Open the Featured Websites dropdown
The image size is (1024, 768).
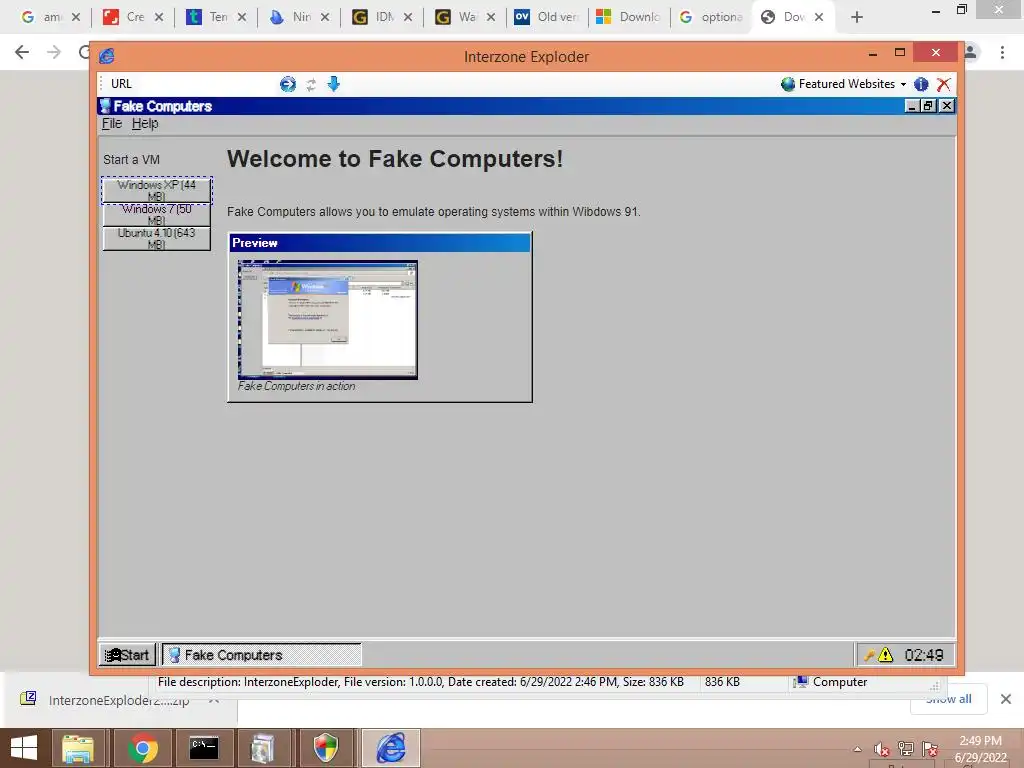click(x=843, y=84)
